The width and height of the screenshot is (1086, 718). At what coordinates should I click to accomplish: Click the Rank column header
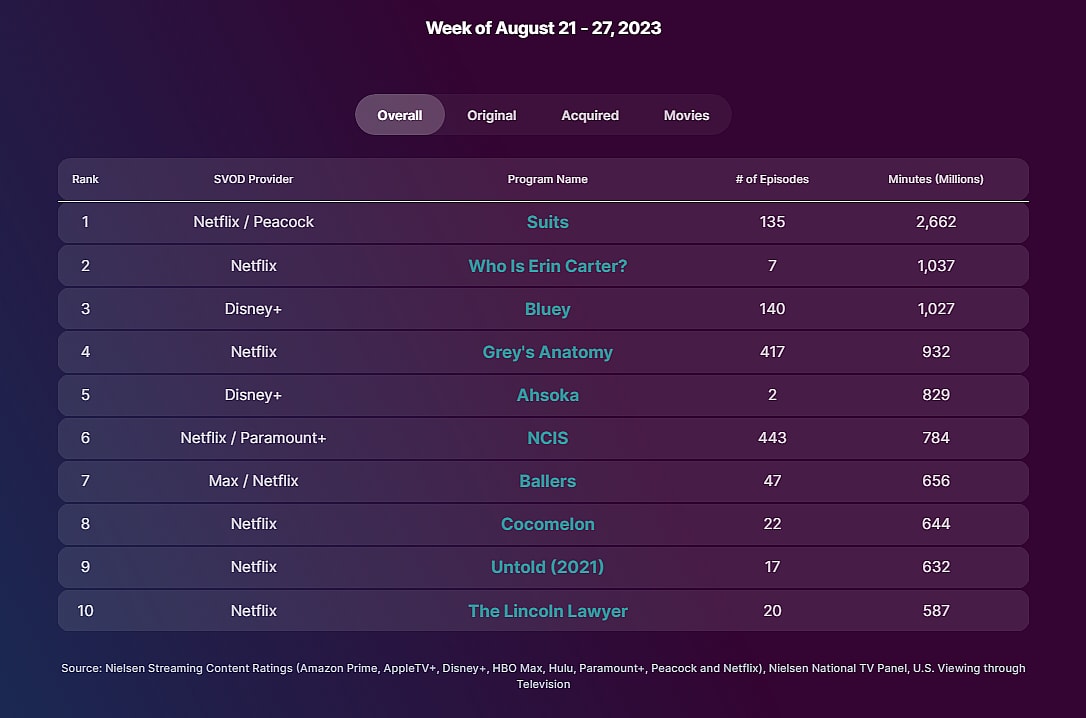click(x=85, y=179)
